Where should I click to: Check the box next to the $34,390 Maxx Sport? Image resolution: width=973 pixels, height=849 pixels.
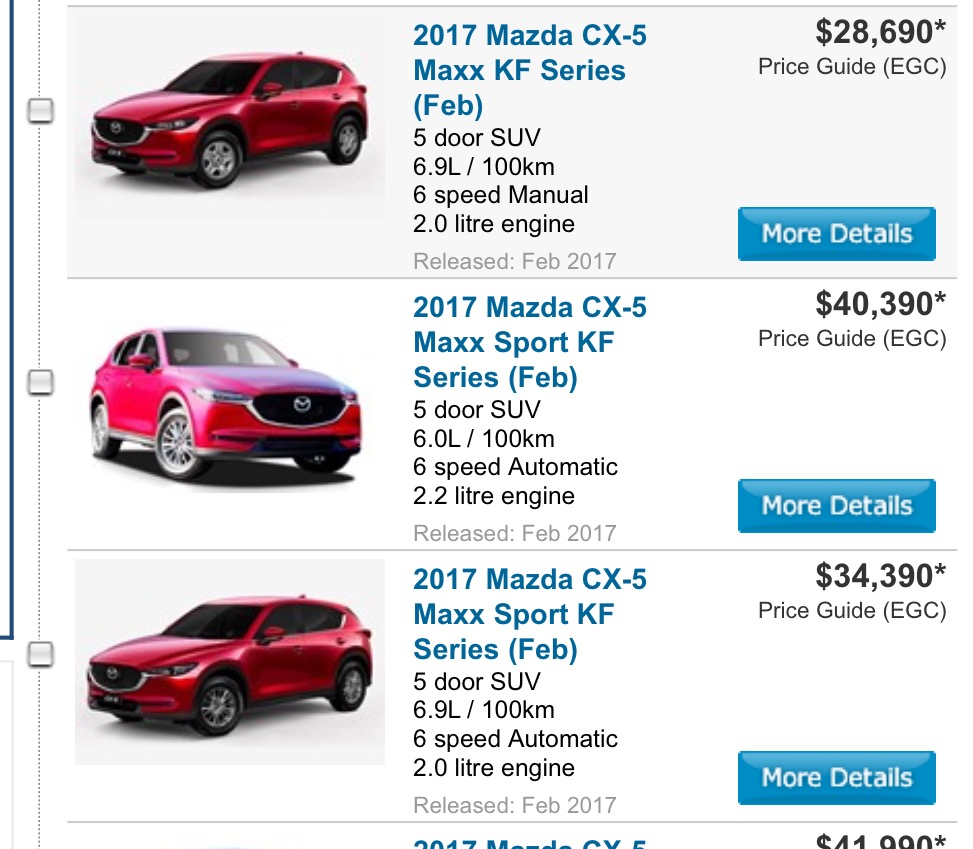[x=40, y=654]
